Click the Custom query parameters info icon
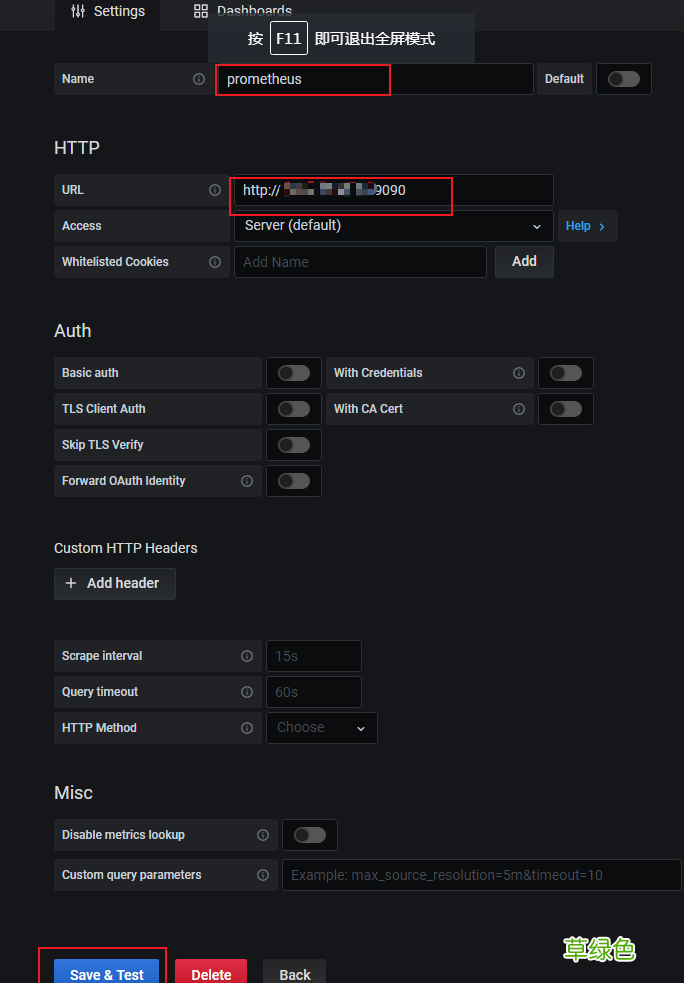Viewport: 684px width, 983px height. pos(263,875)
